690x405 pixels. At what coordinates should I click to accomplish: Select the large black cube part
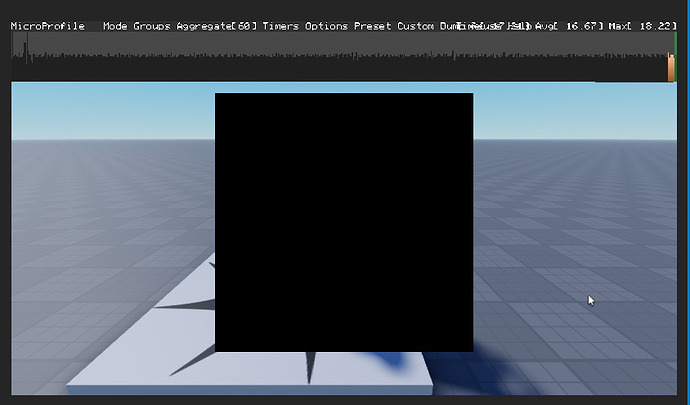click(344, 222)
